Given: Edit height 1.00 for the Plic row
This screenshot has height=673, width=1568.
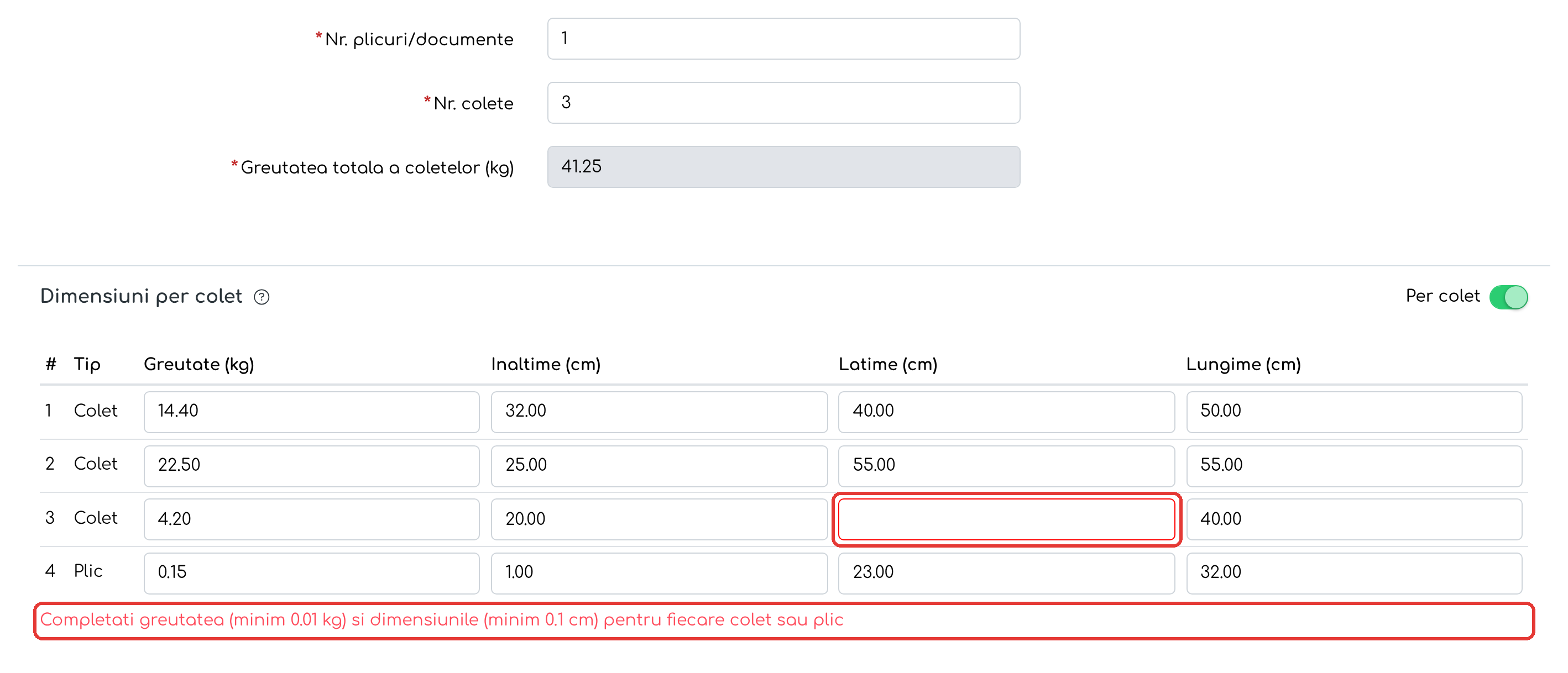Looking at the screenshot, I should [x=659, y=573].
